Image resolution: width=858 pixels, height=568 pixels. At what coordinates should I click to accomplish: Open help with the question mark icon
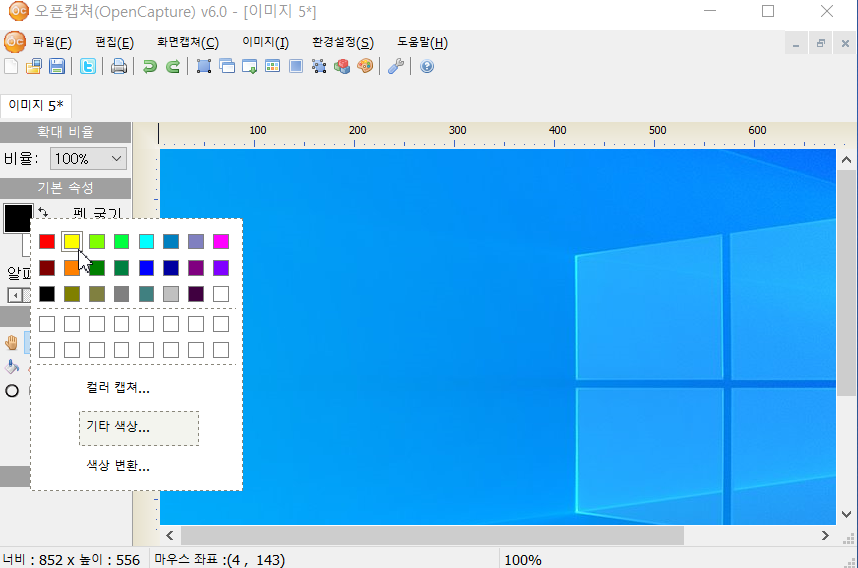click(x=427, y=66)
